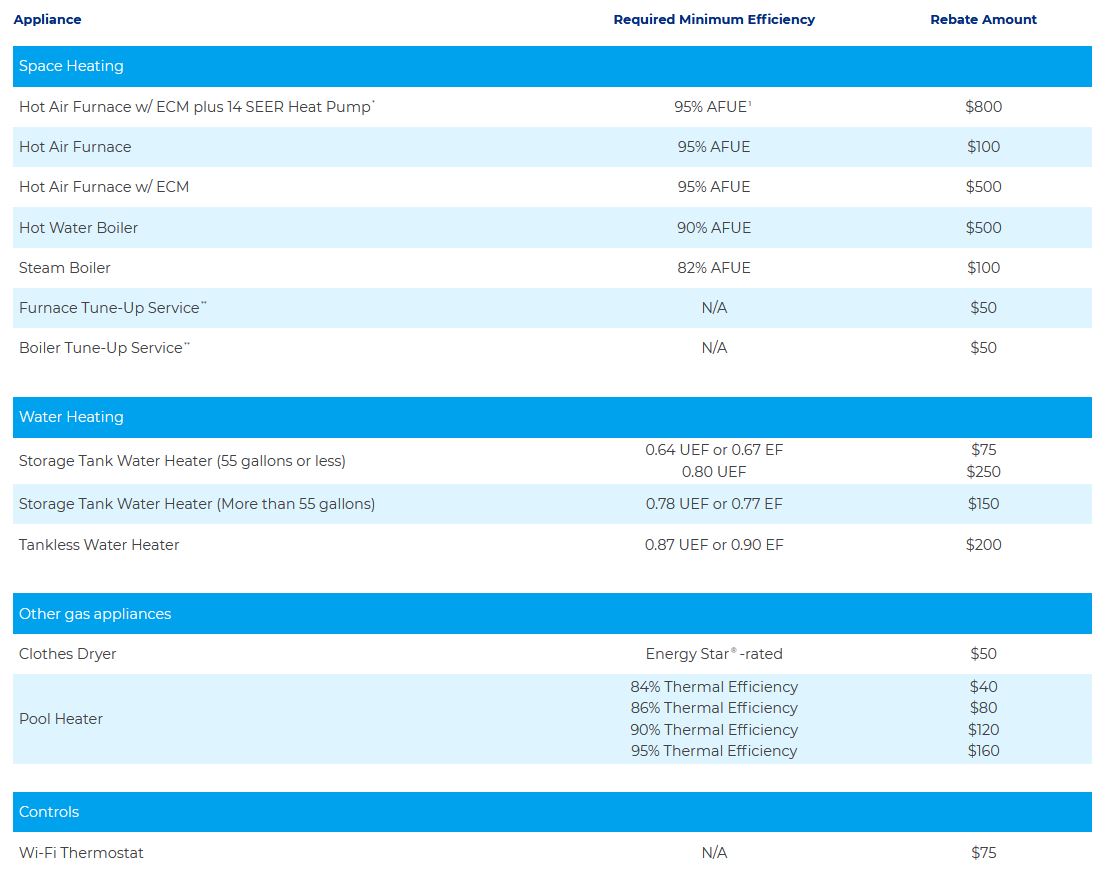Click the 95% Thermal Efficiency line

(713, 751)
